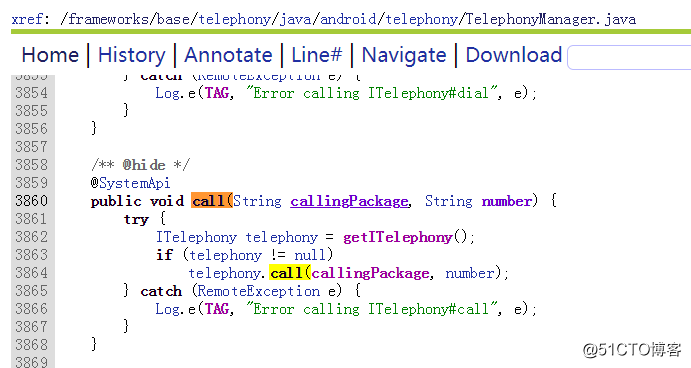The image size is (691, 368).
Task: Open 'RemoteException' on line 3865
Action: pyautogui.click(x=258, y=291)
